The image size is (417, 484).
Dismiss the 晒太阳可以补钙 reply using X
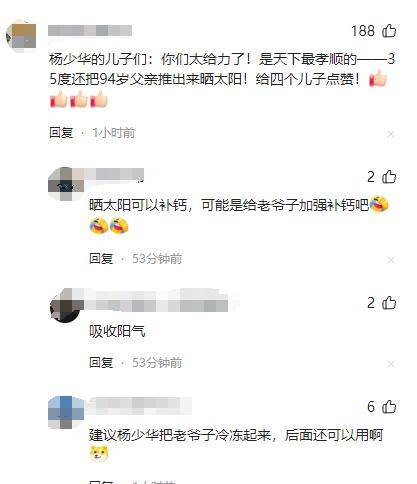click(x=391, y=260)
